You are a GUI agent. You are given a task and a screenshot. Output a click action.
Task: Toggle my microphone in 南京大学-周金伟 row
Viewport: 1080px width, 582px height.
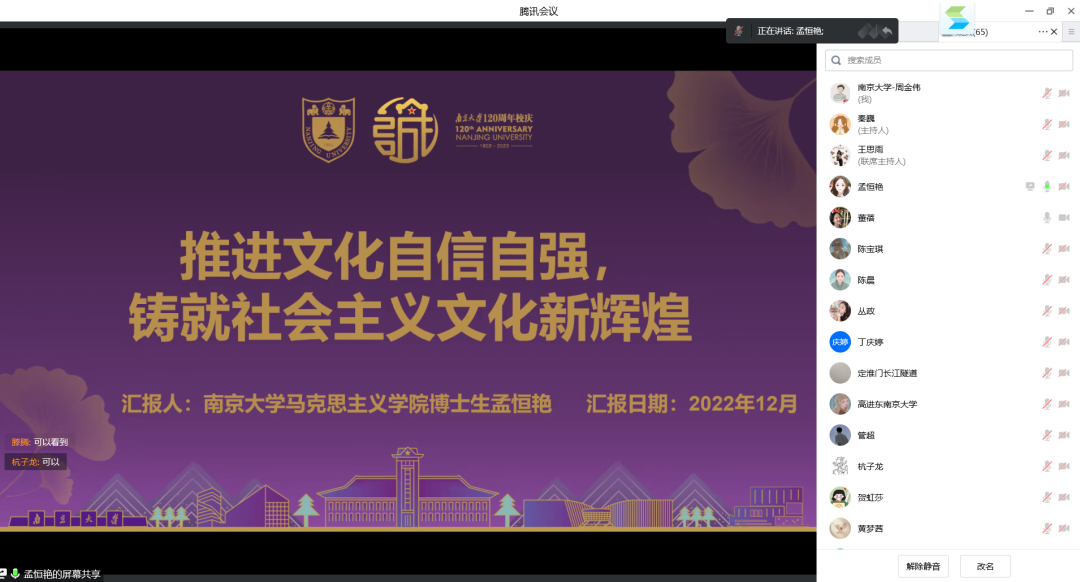pyautogui.click(x=1047, y=94)
